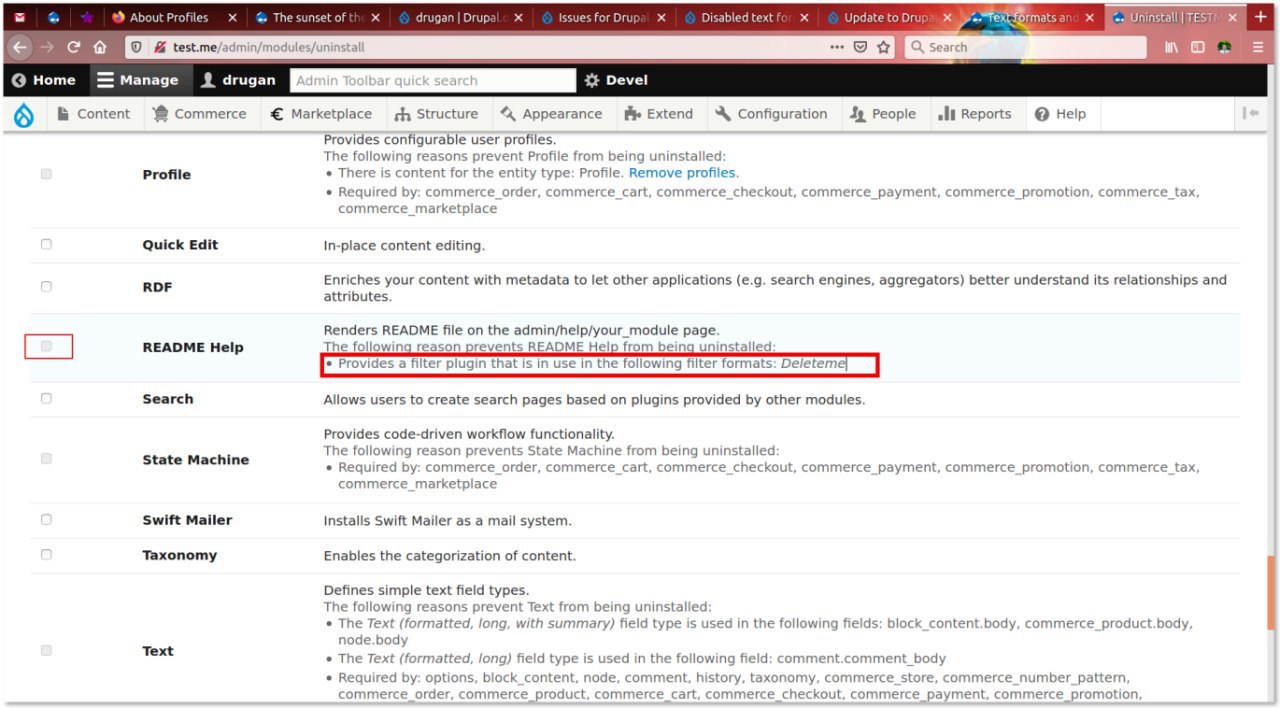Follow the Remove profiles link
This screenshot has height=708, width=1280.
click(x=682, y=173)
